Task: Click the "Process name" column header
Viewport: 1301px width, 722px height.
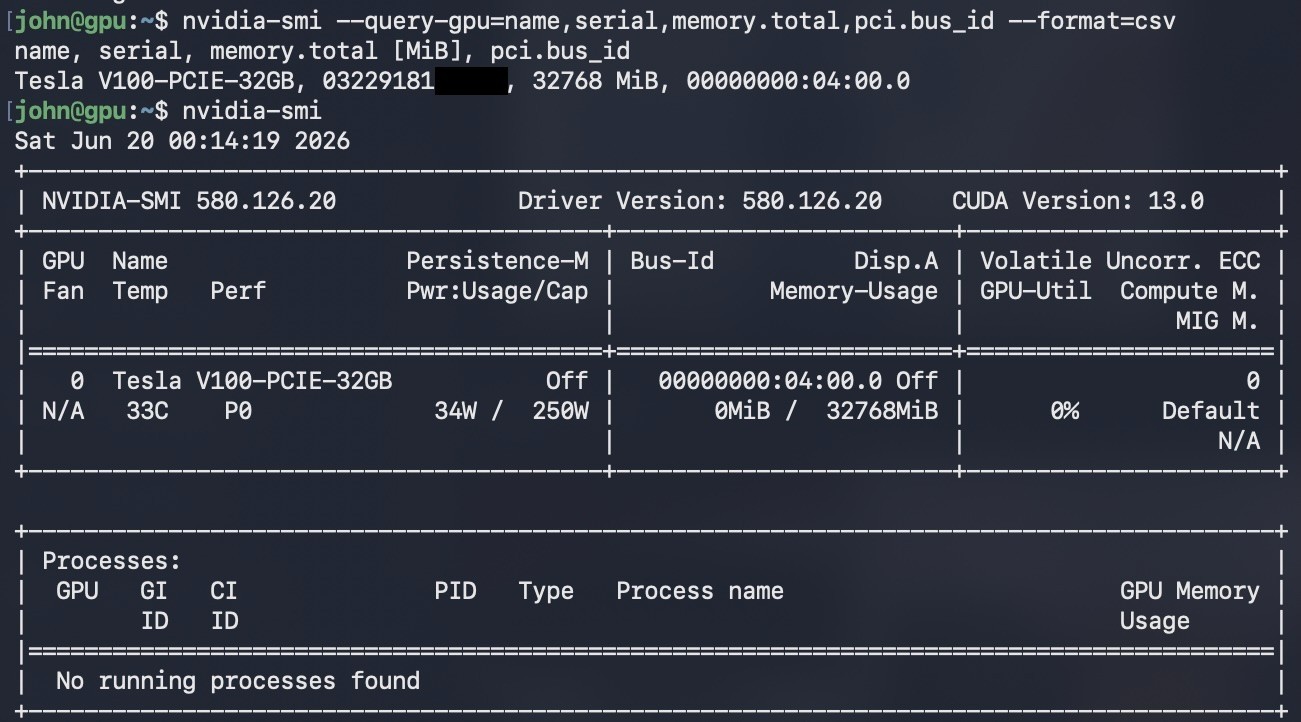Action: point(700,590)
